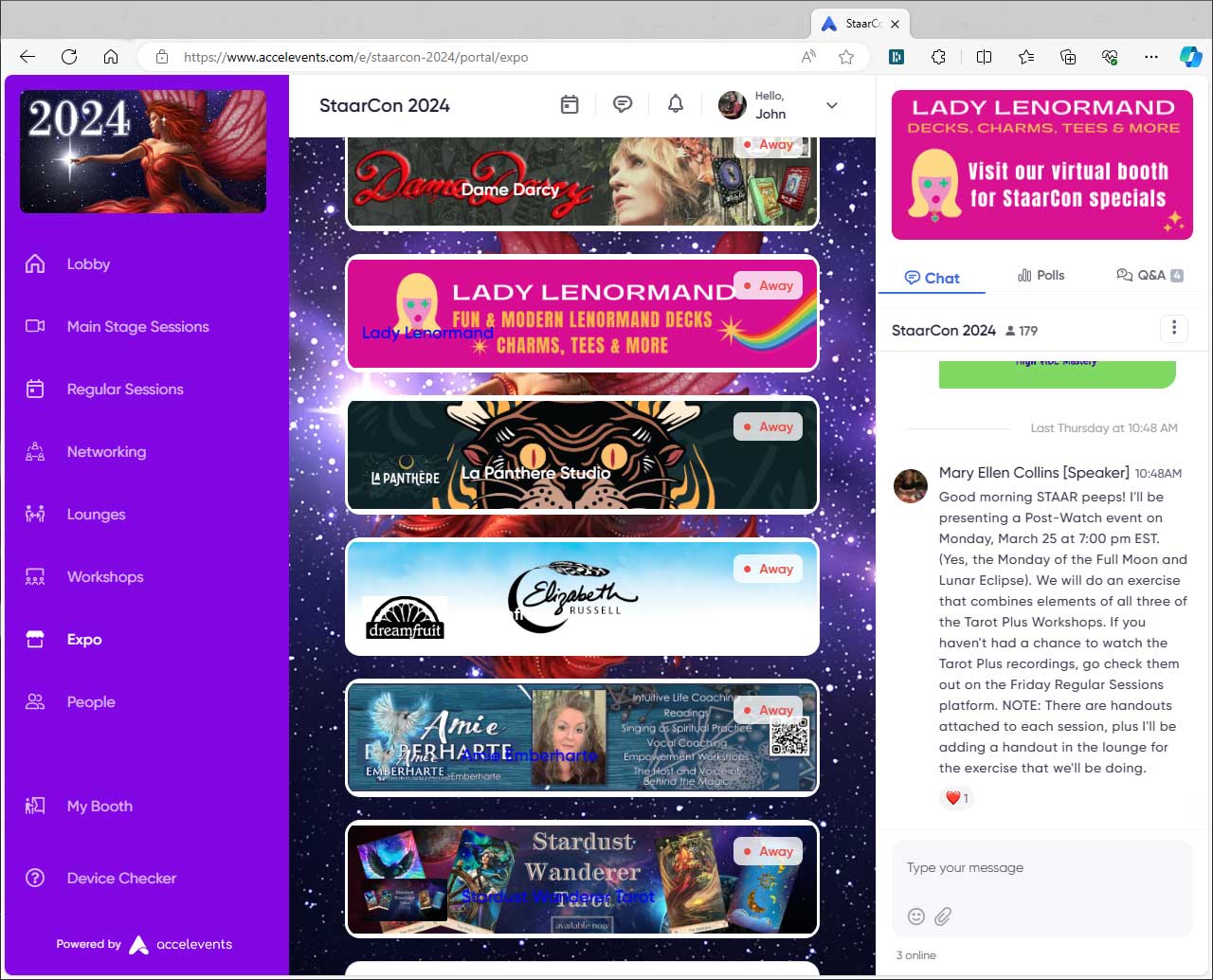Viewport: 1213px width, 980px height.
Task: Toggle the heart reaction on Mary Ellen's message
Action: click(x=956, y=798)
